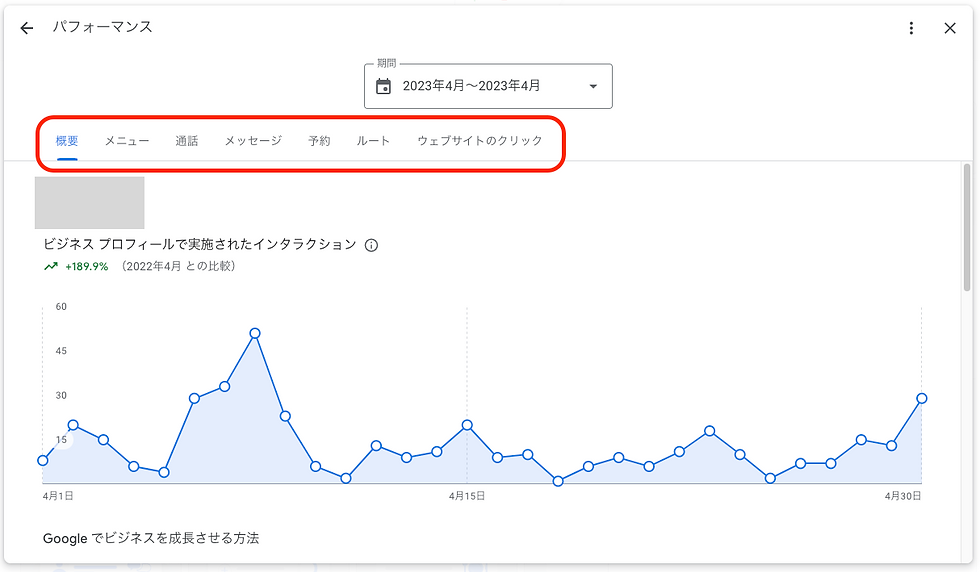Open the three-dot more options menu
This screenshot has height=572, width=980.
[911, 28]
